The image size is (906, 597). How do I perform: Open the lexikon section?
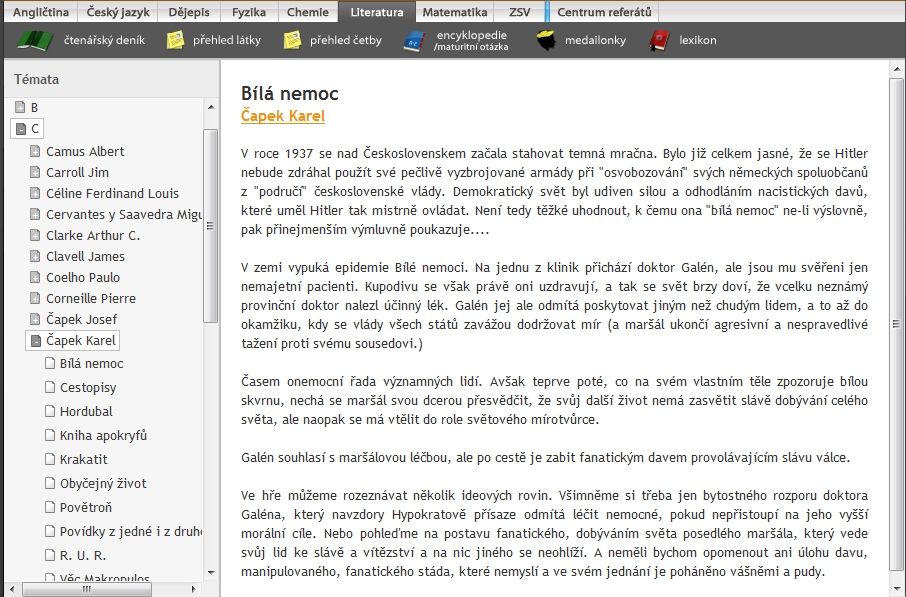pyautogui.click(x=698, y=40)
